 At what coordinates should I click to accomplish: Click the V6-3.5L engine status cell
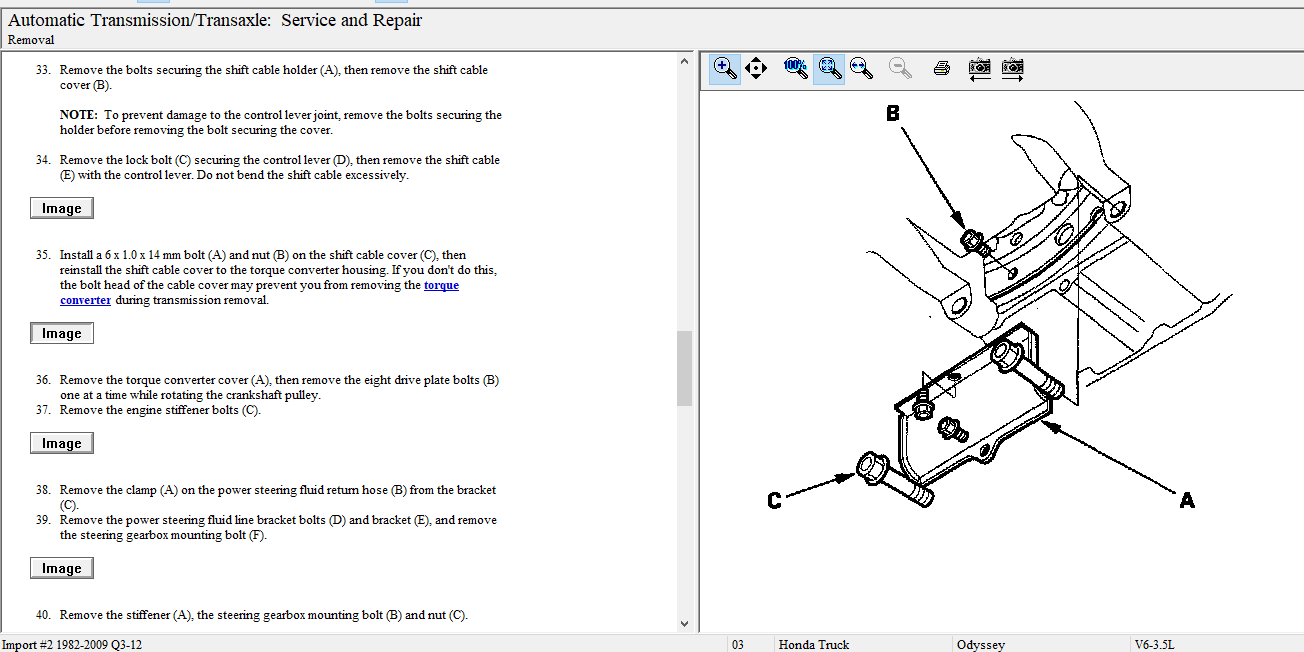point(1215,644)
